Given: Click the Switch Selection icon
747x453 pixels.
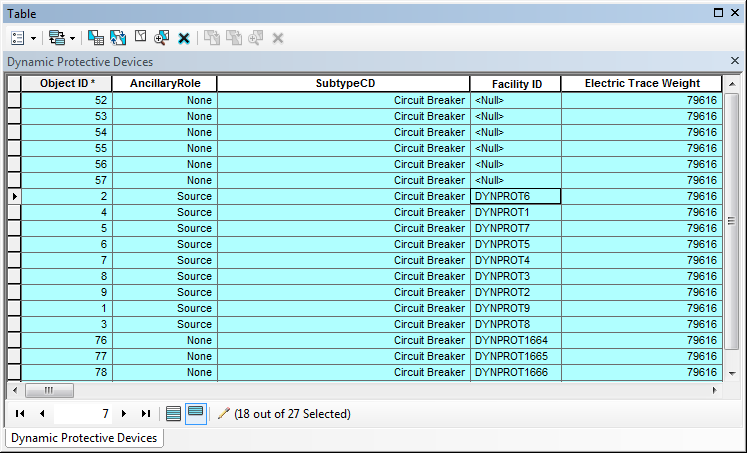Looking at the screenshot, I should [x=118, y=37].
